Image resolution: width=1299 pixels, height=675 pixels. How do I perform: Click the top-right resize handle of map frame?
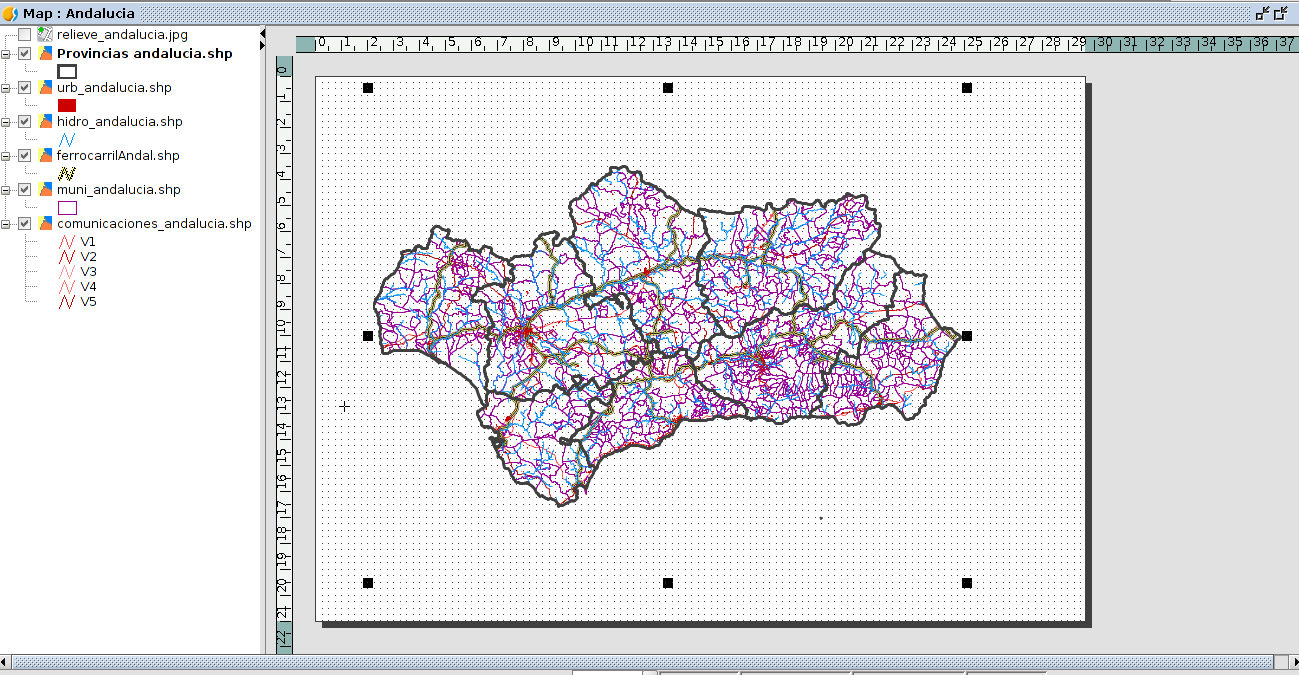click(x=967, y=88)
